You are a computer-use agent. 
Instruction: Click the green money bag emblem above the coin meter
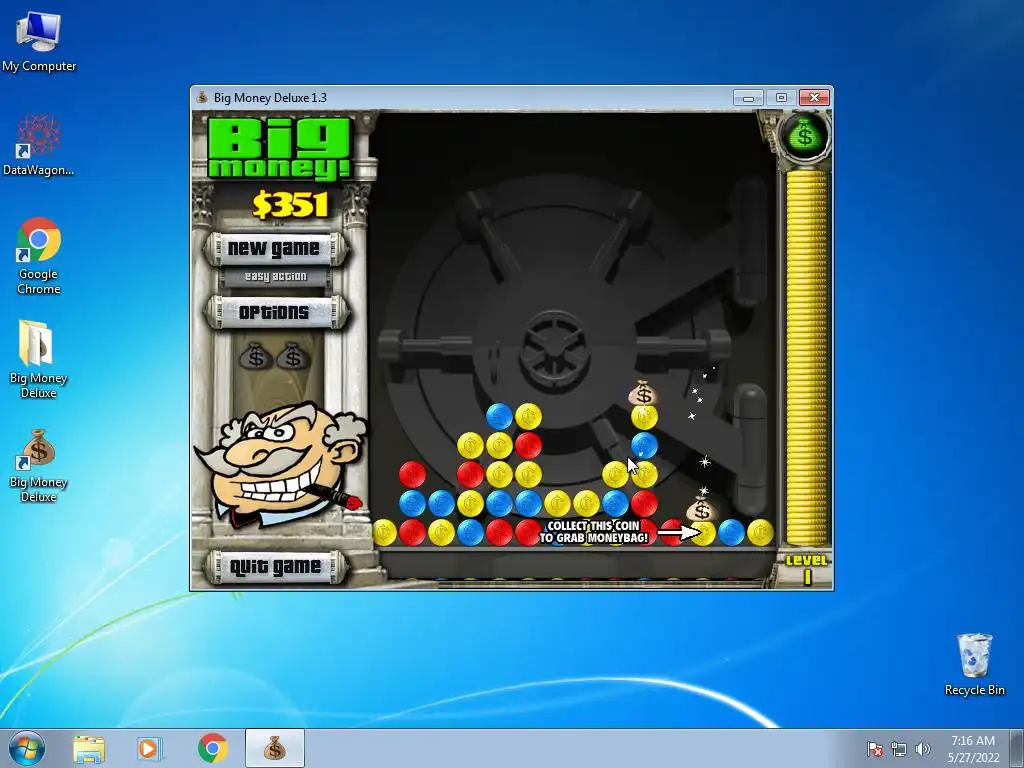click(805, 135)
